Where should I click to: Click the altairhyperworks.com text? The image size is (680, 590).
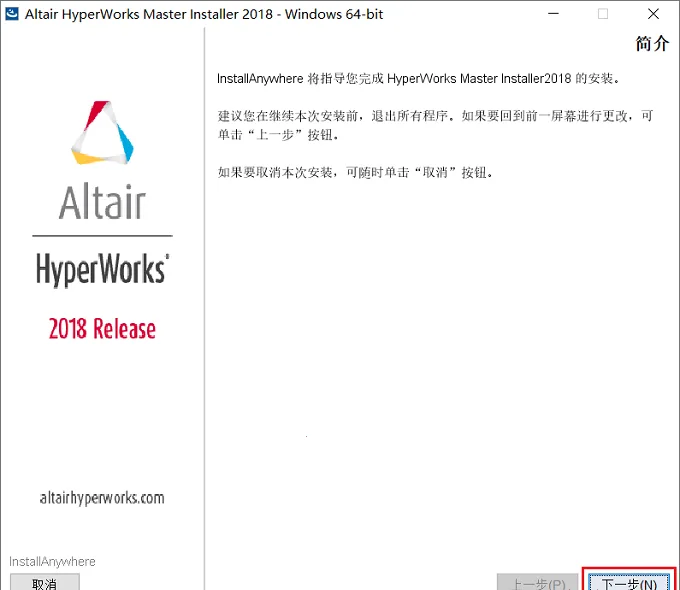click(102, 498)
